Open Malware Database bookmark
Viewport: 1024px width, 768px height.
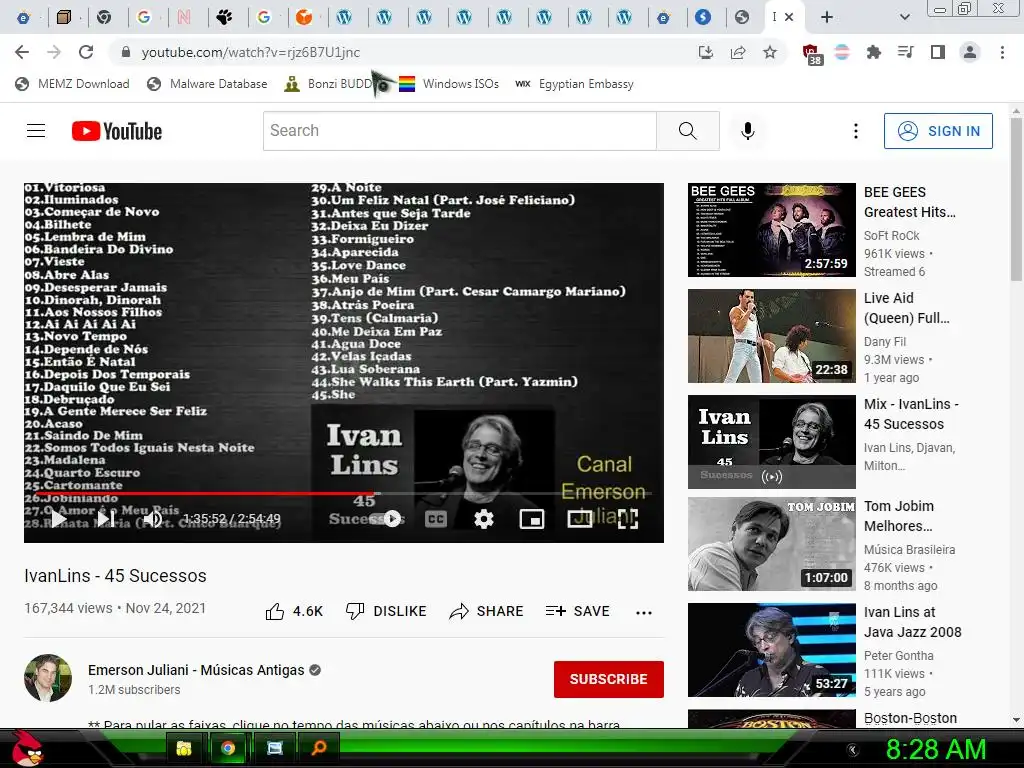point(207,84)
